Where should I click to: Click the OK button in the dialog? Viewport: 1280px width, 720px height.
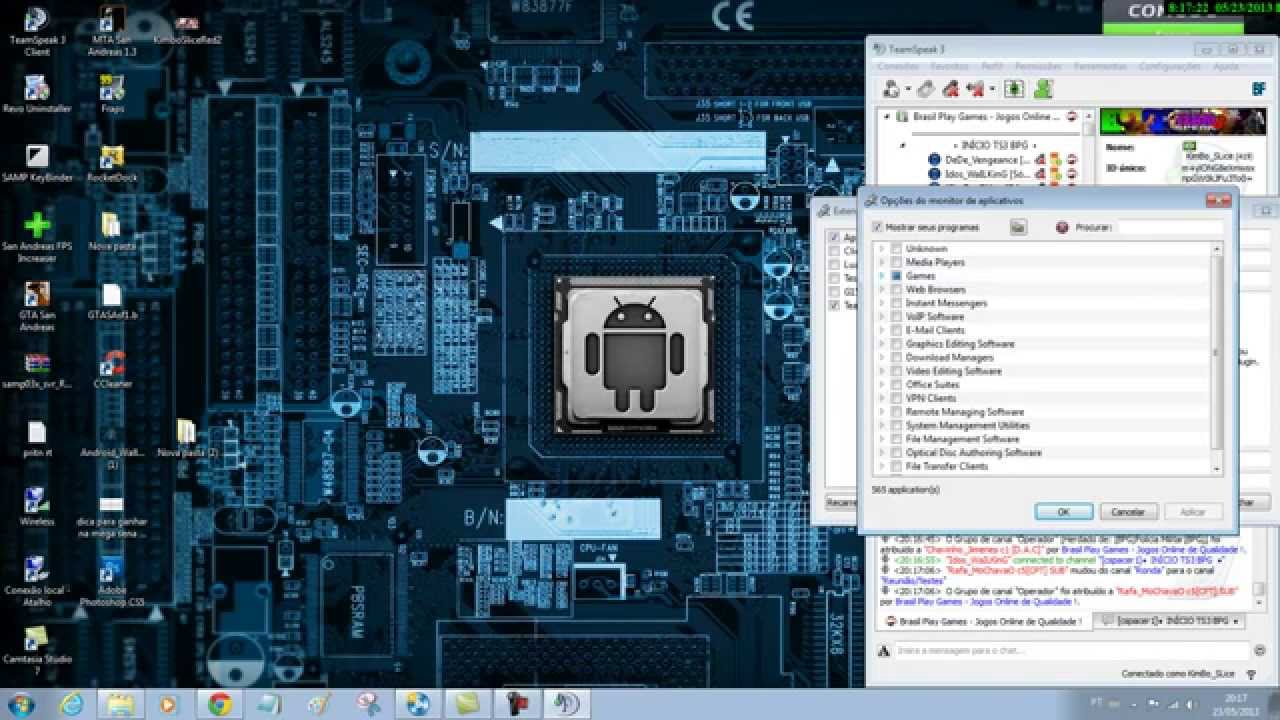[x=1064, y=511]
